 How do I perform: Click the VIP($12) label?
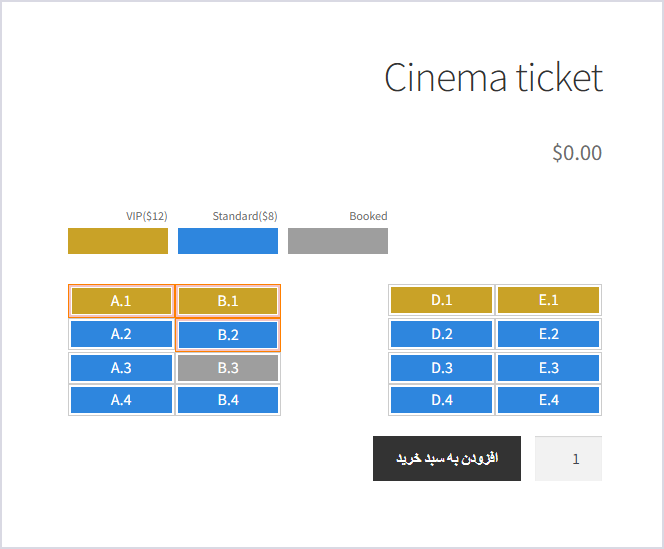coord(147,216)
